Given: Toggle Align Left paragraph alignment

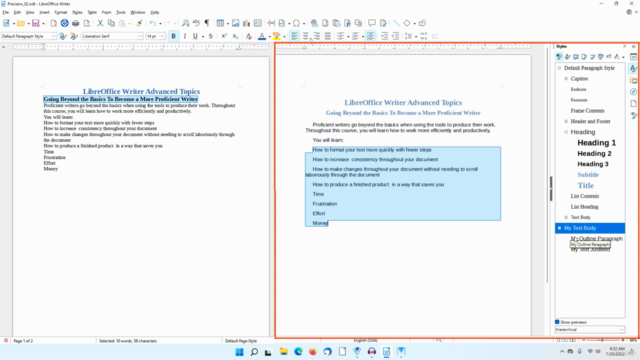Looking at the screenshot, I should coord(294,36).
